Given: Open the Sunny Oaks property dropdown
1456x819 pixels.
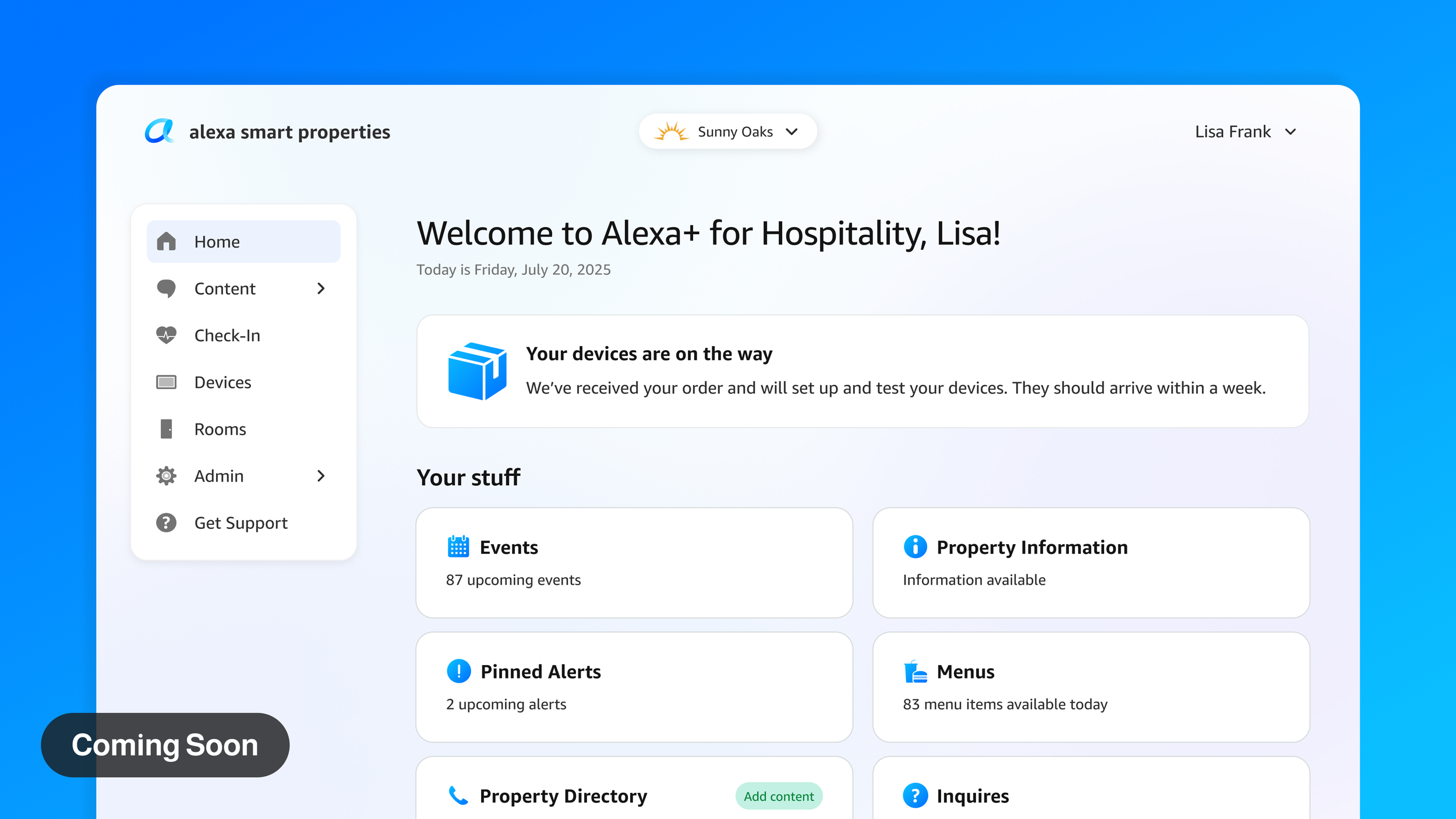Looking at the screenshot, I should point(727,131).
